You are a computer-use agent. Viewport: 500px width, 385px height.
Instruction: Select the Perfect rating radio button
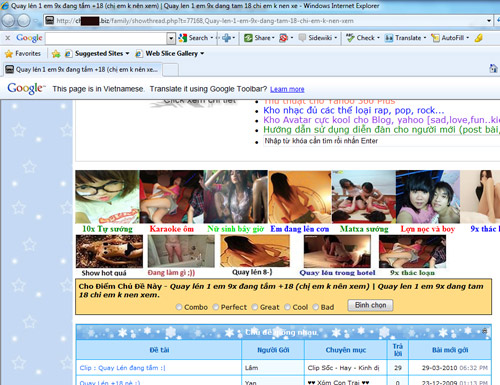pyautogui.click(x=216, y=307)
